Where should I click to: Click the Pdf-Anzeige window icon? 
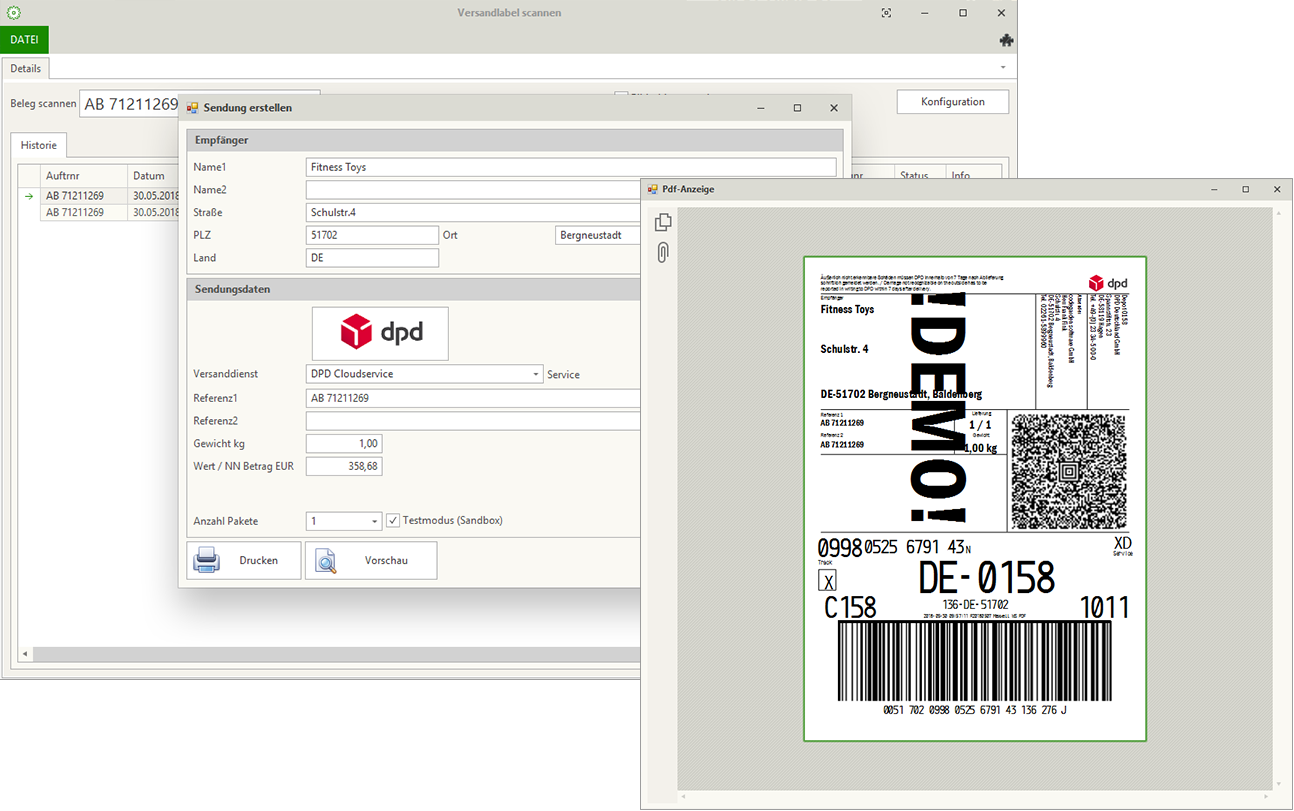652,189
